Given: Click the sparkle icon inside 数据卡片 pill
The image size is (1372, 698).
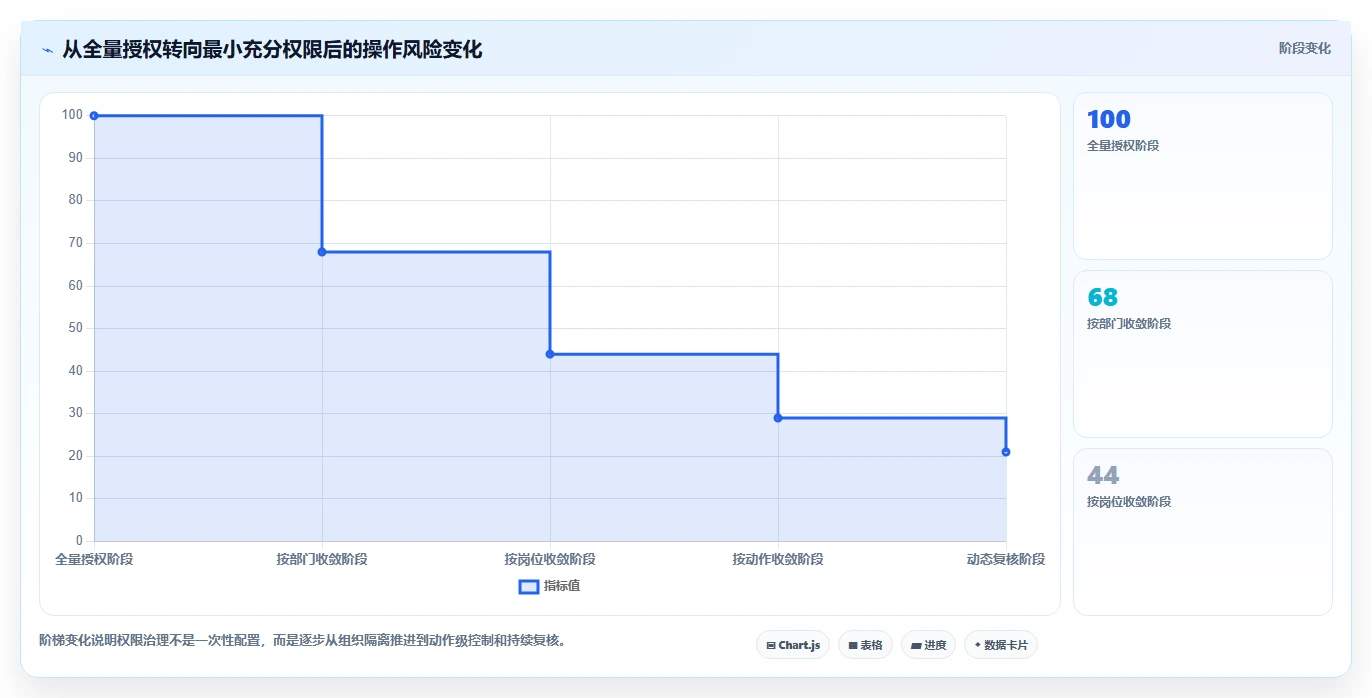Looking at the screenshot, I should [x=977, y=645].
